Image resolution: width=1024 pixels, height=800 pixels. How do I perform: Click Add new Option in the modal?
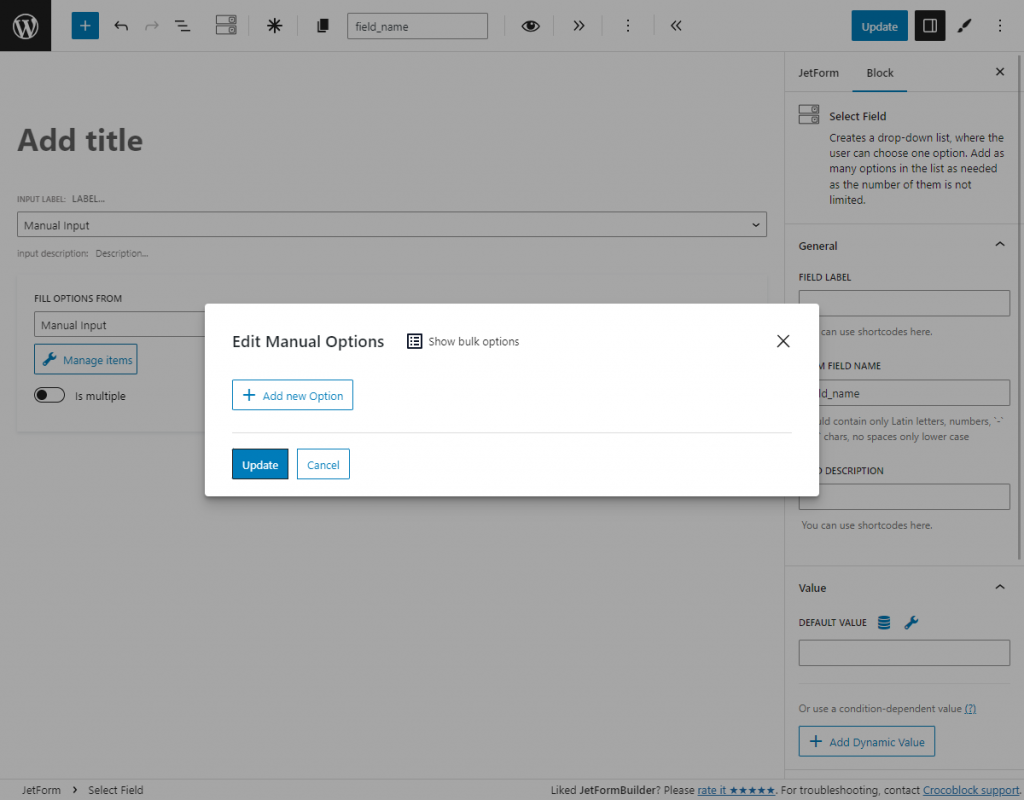(292, 395)
